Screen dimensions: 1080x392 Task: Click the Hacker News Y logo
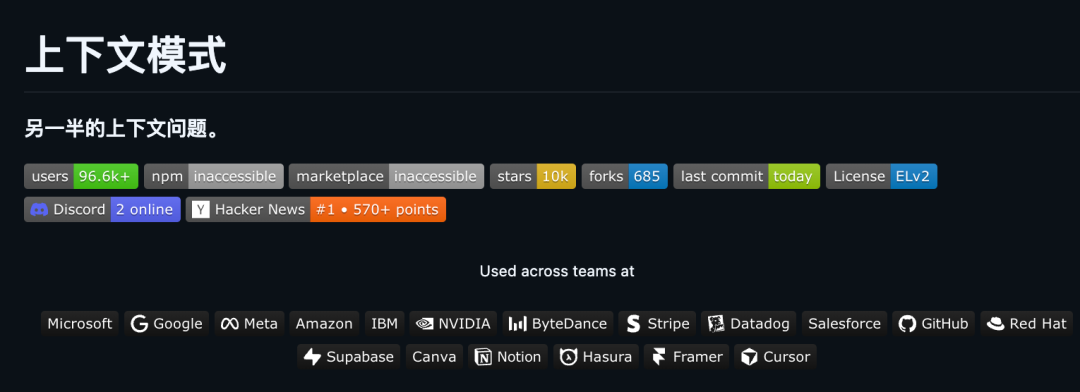[x=200, y=209]
